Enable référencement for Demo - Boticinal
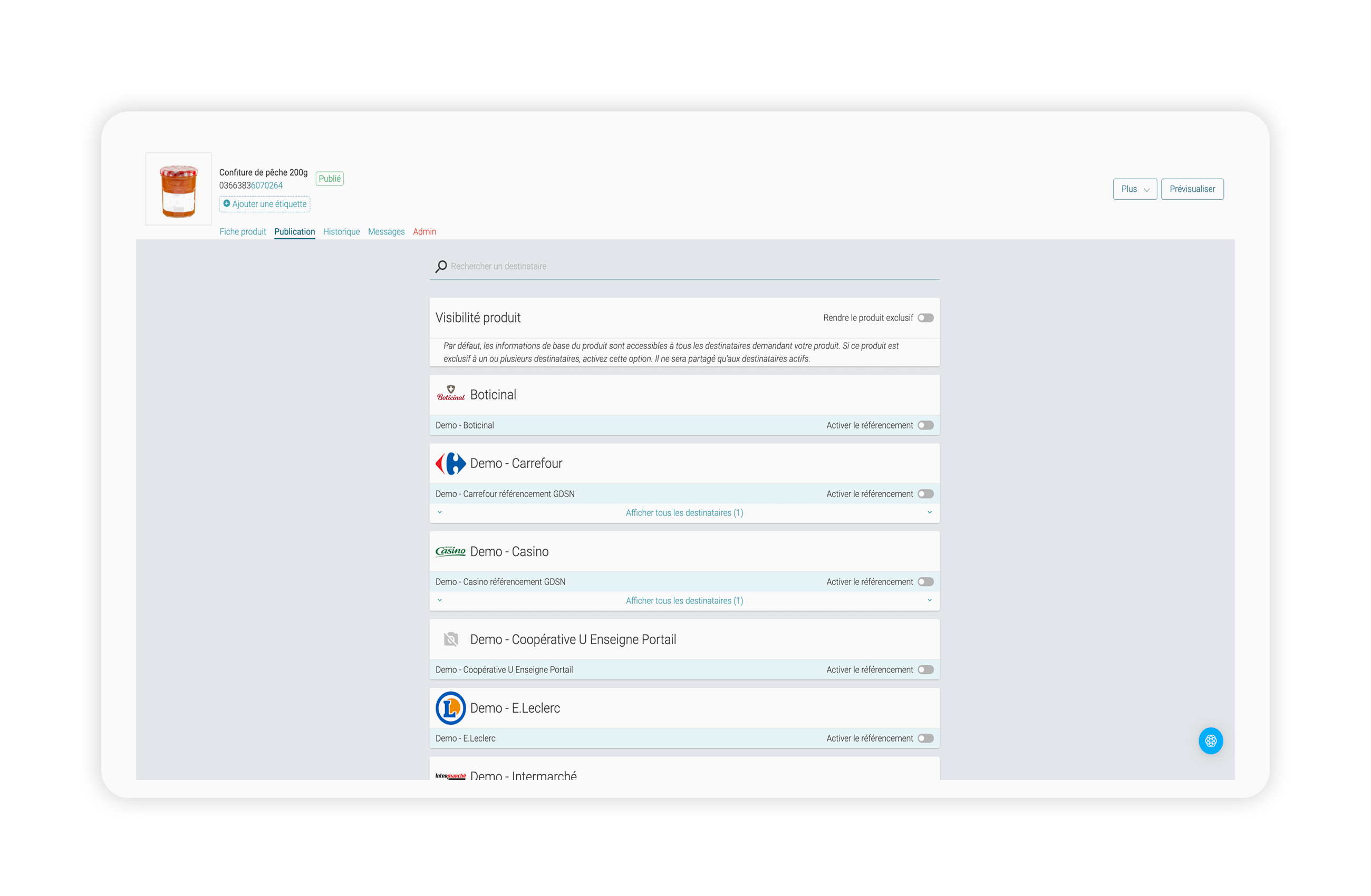Viewport: 1371px width, 896px height. pyautogui.click(x=925, y=425)
